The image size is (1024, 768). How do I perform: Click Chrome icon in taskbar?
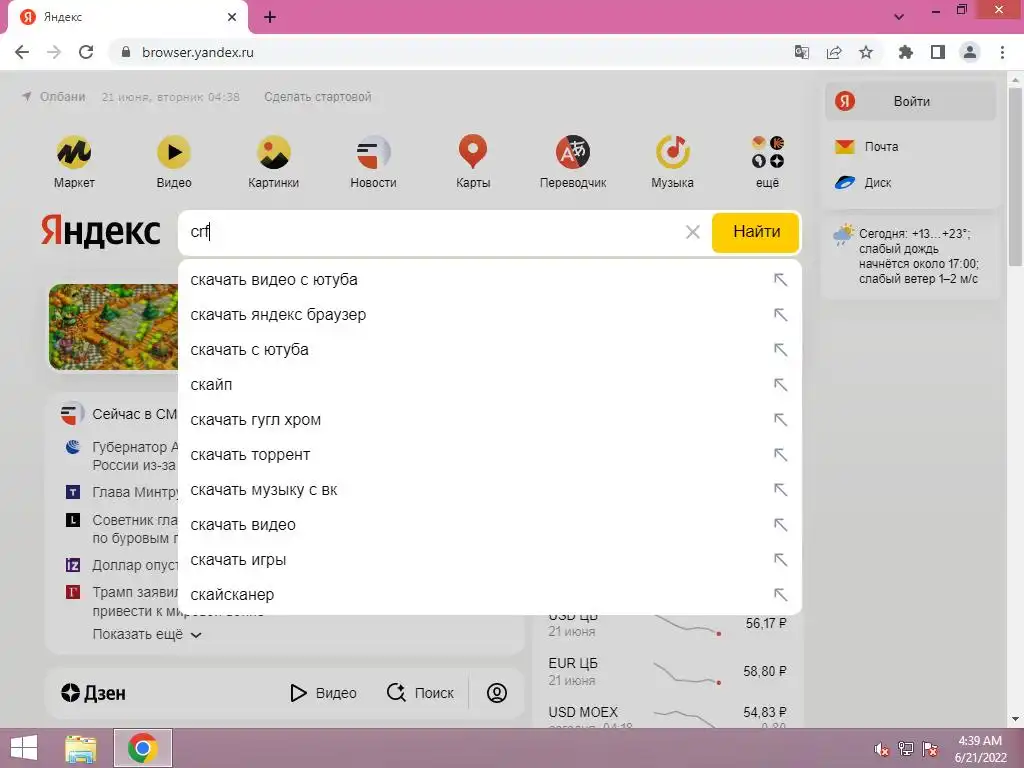coord(143,748)
